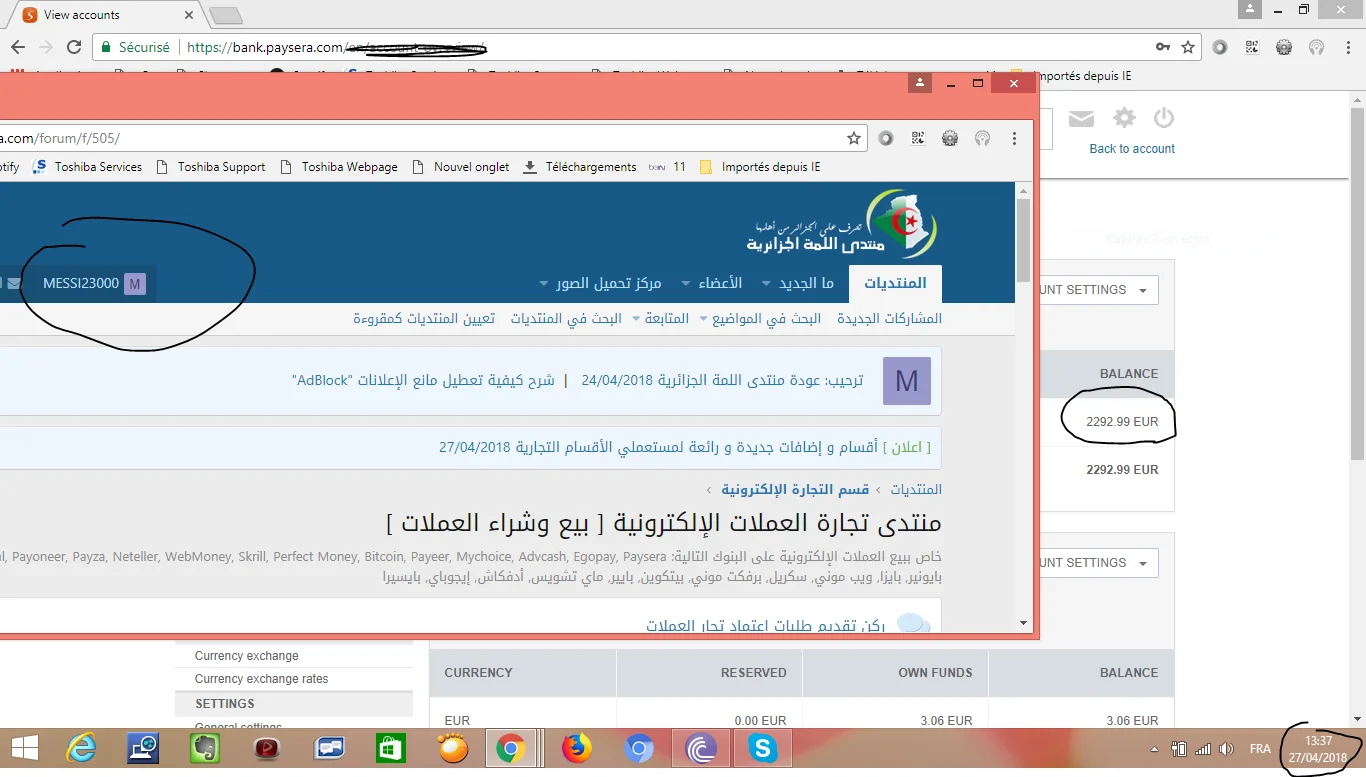This screenshot has width=1366, height=777.
Task: Open Account Settings dropdown above the currency table
Action: point(1098,563)
